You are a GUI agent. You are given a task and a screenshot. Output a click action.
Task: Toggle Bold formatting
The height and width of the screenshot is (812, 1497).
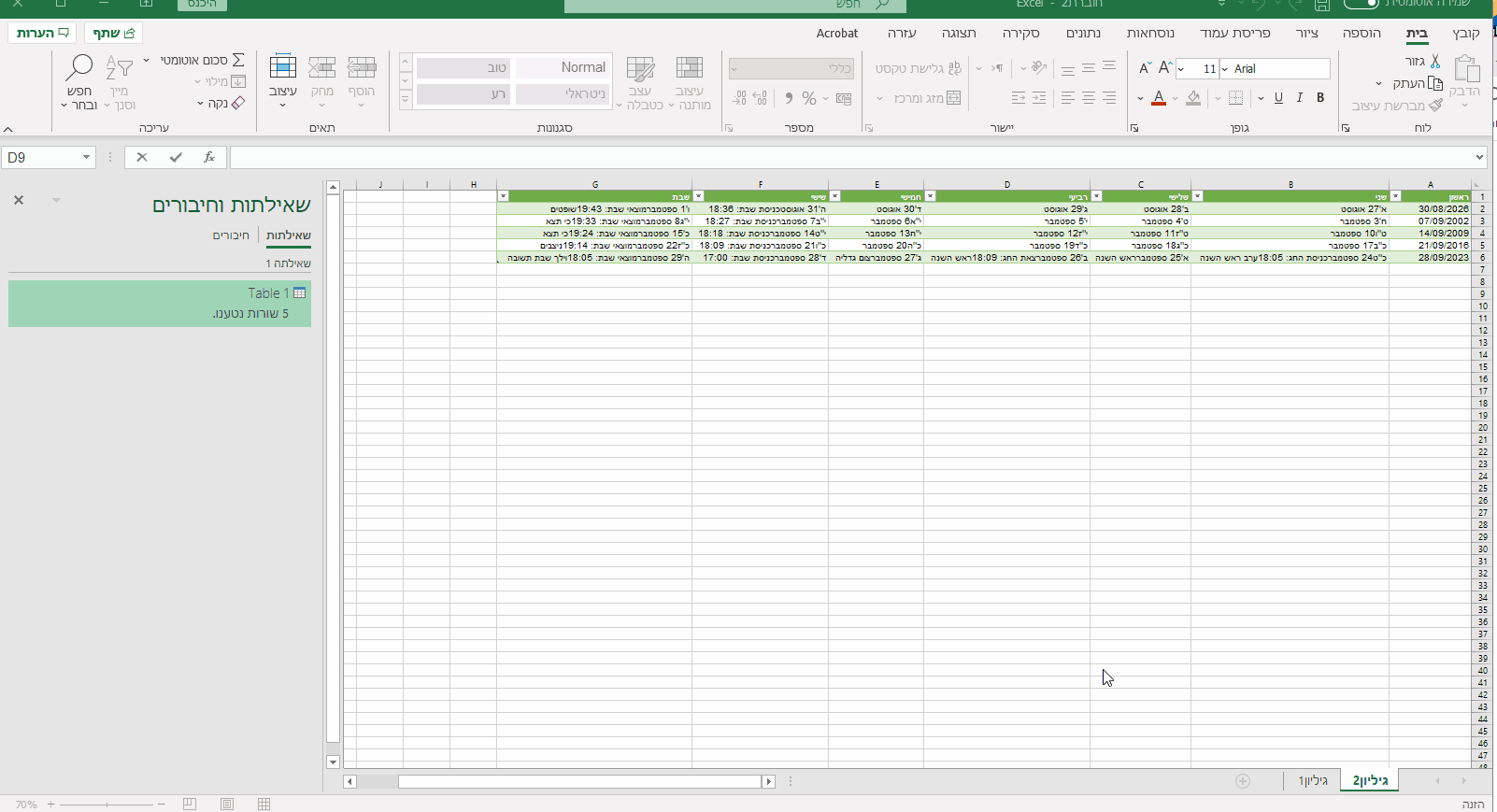coord(1320,98)
